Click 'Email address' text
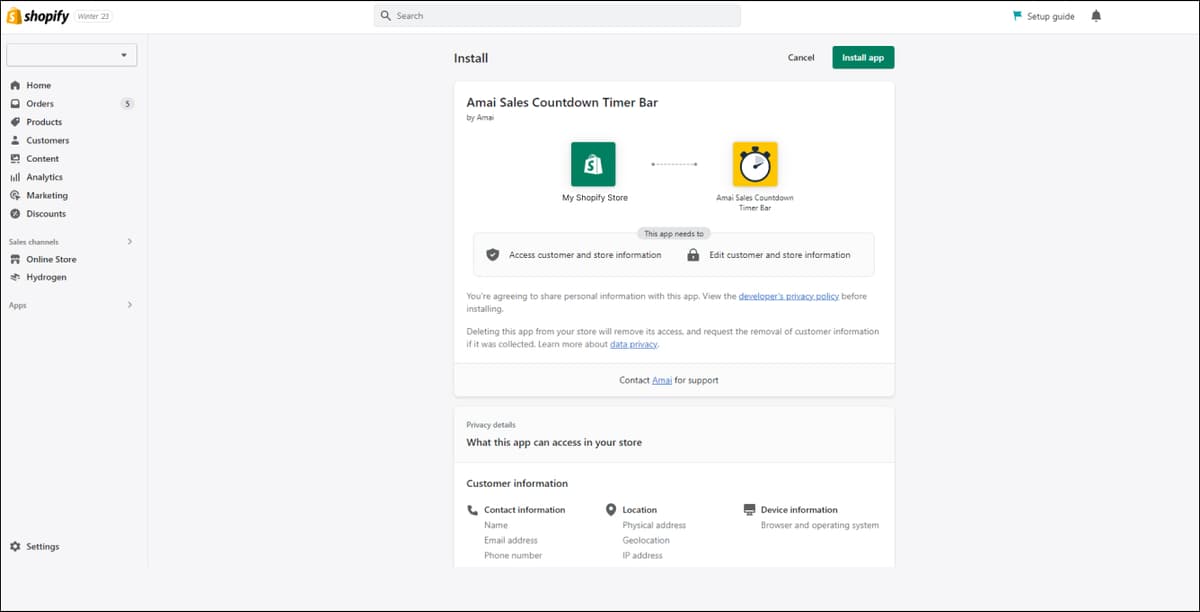The image size is (1200, 612). (x=511, y=540)
